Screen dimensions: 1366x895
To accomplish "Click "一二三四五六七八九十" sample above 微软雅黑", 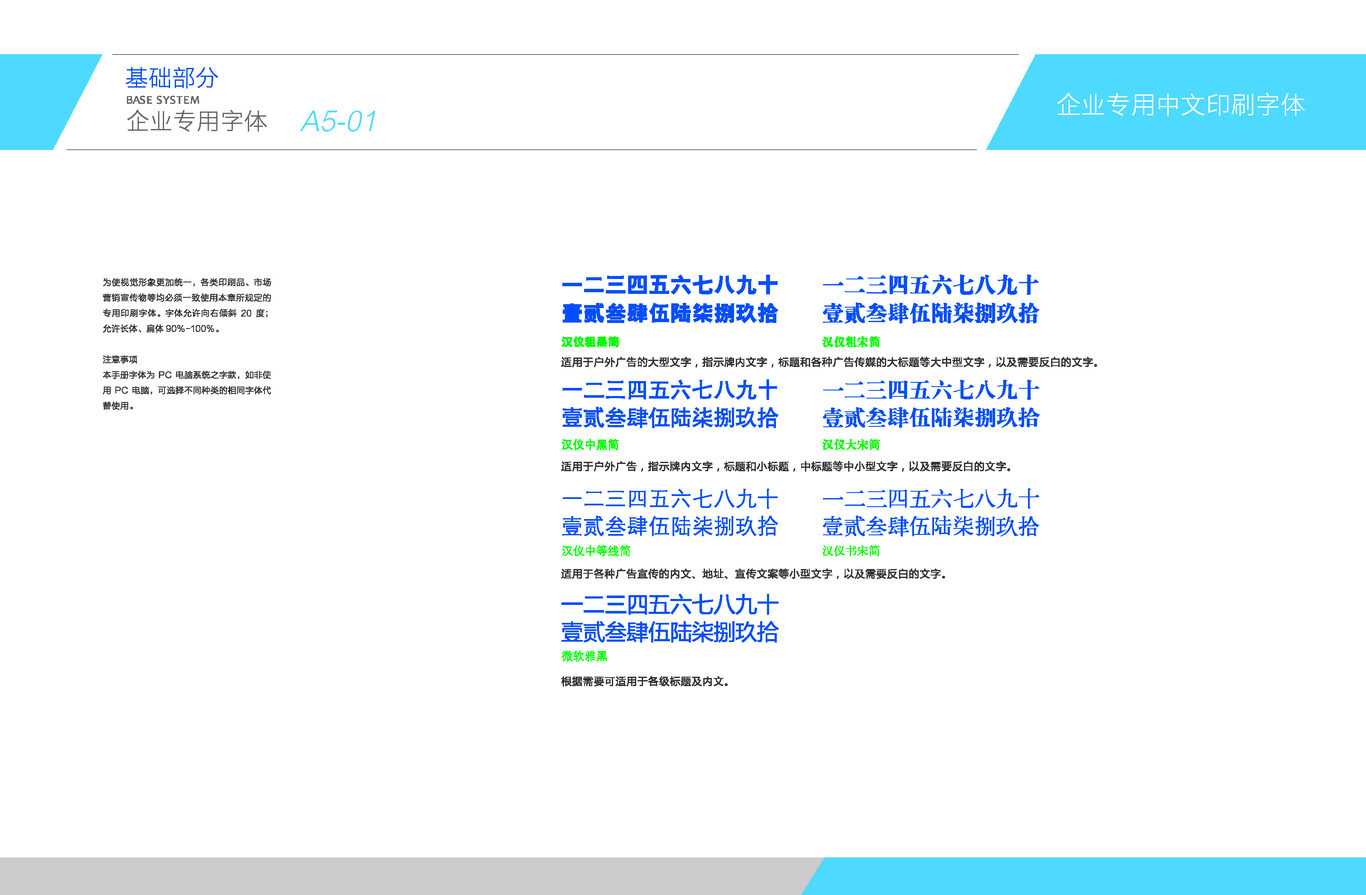I will coord(670,605).
